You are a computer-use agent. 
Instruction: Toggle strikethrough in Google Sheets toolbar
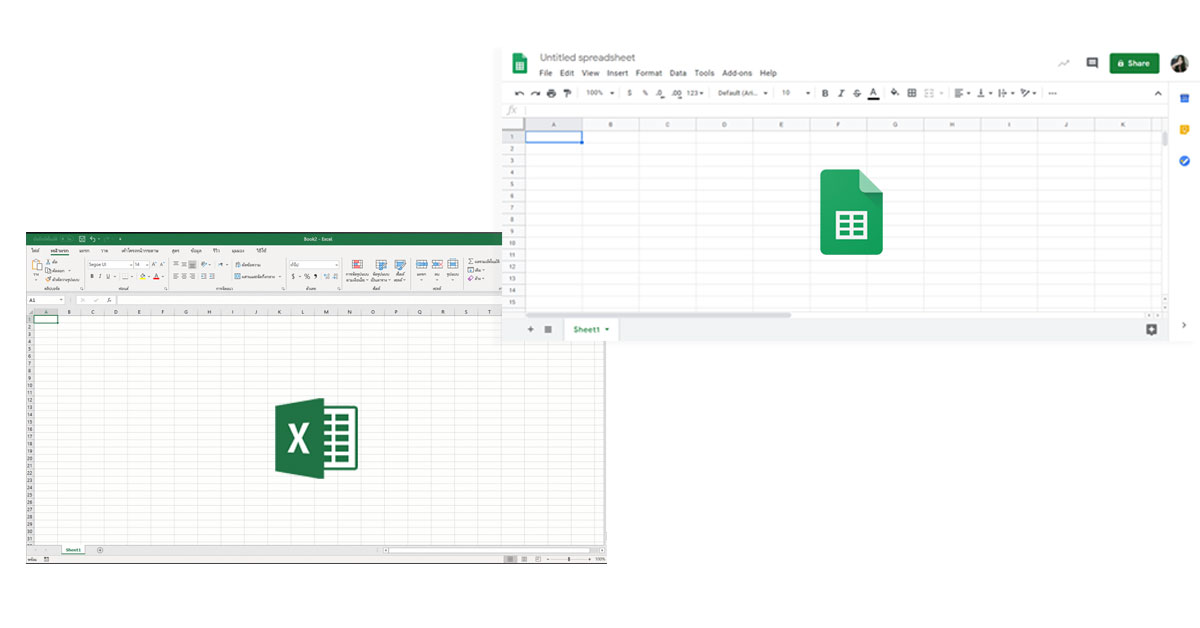(x=857, y=93)
